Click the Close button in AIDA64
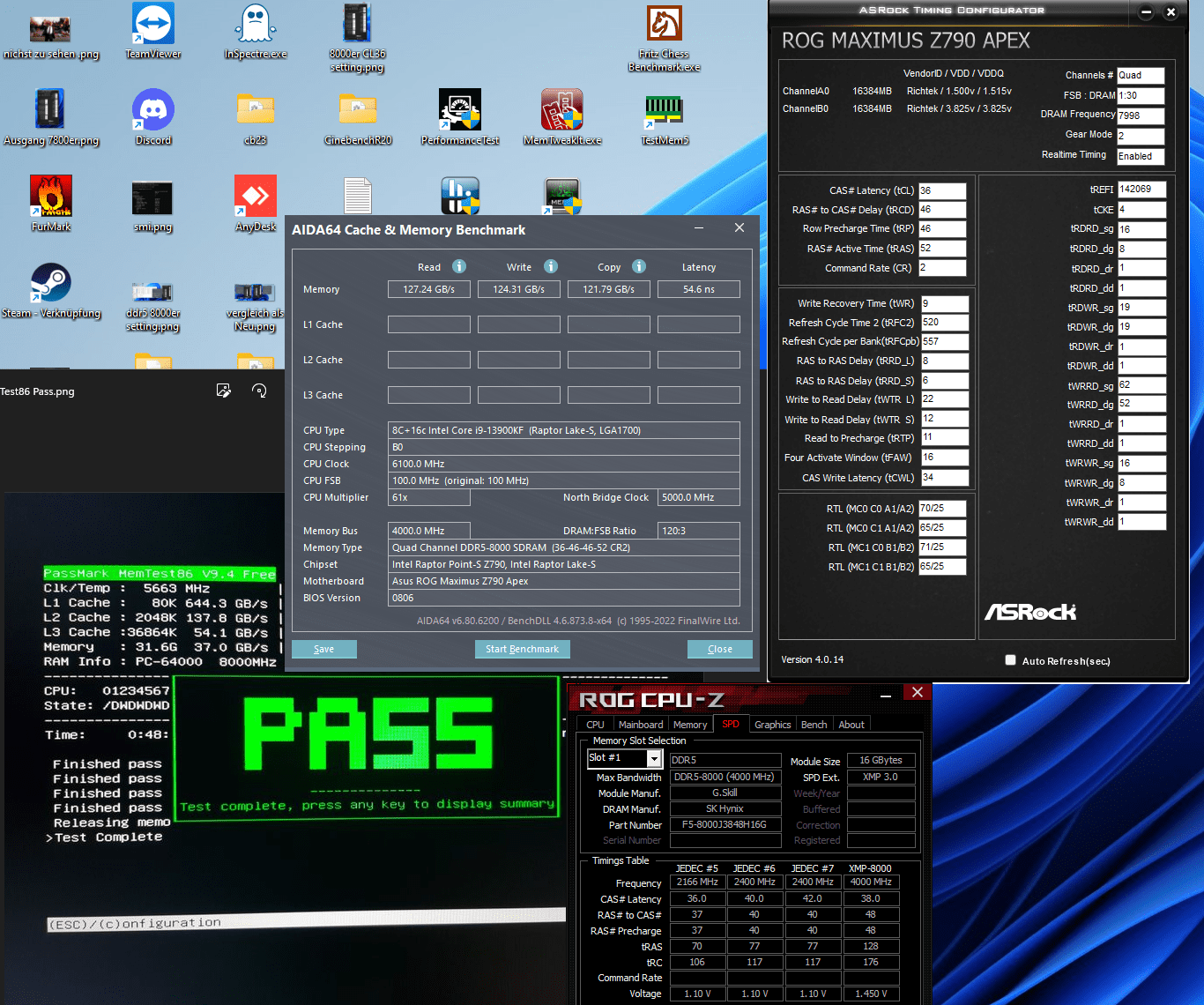The width and height of the screenshot is (1204, 1005). tap(720, 649)
